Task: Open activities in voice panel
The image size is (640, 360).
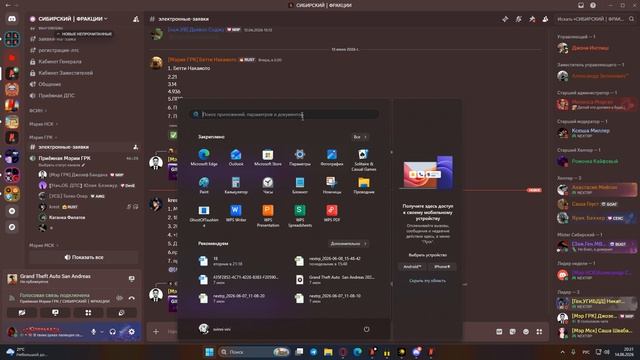Action: tap(88, 313)
